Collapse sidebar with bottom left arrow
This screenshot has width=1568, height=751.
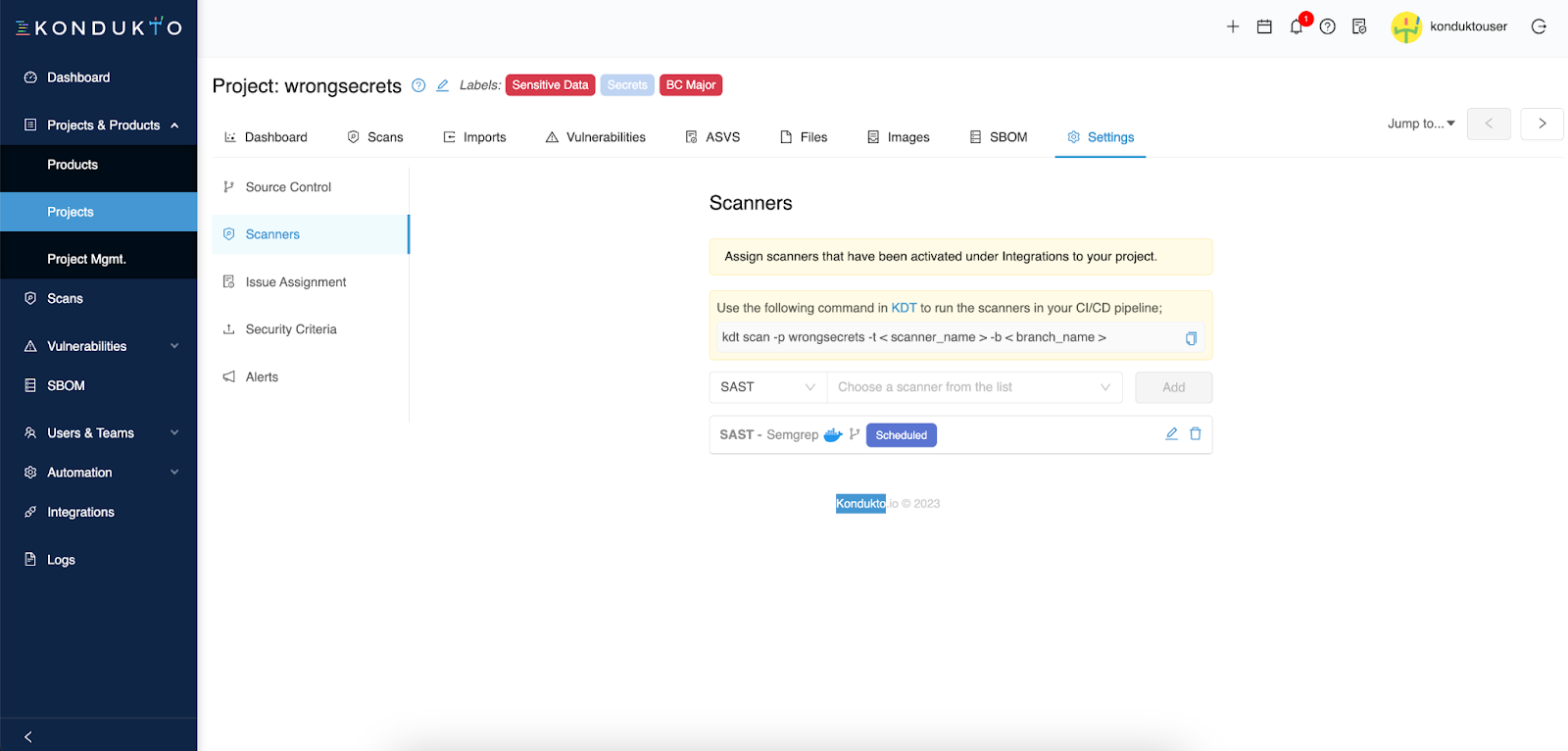[27, 736]
